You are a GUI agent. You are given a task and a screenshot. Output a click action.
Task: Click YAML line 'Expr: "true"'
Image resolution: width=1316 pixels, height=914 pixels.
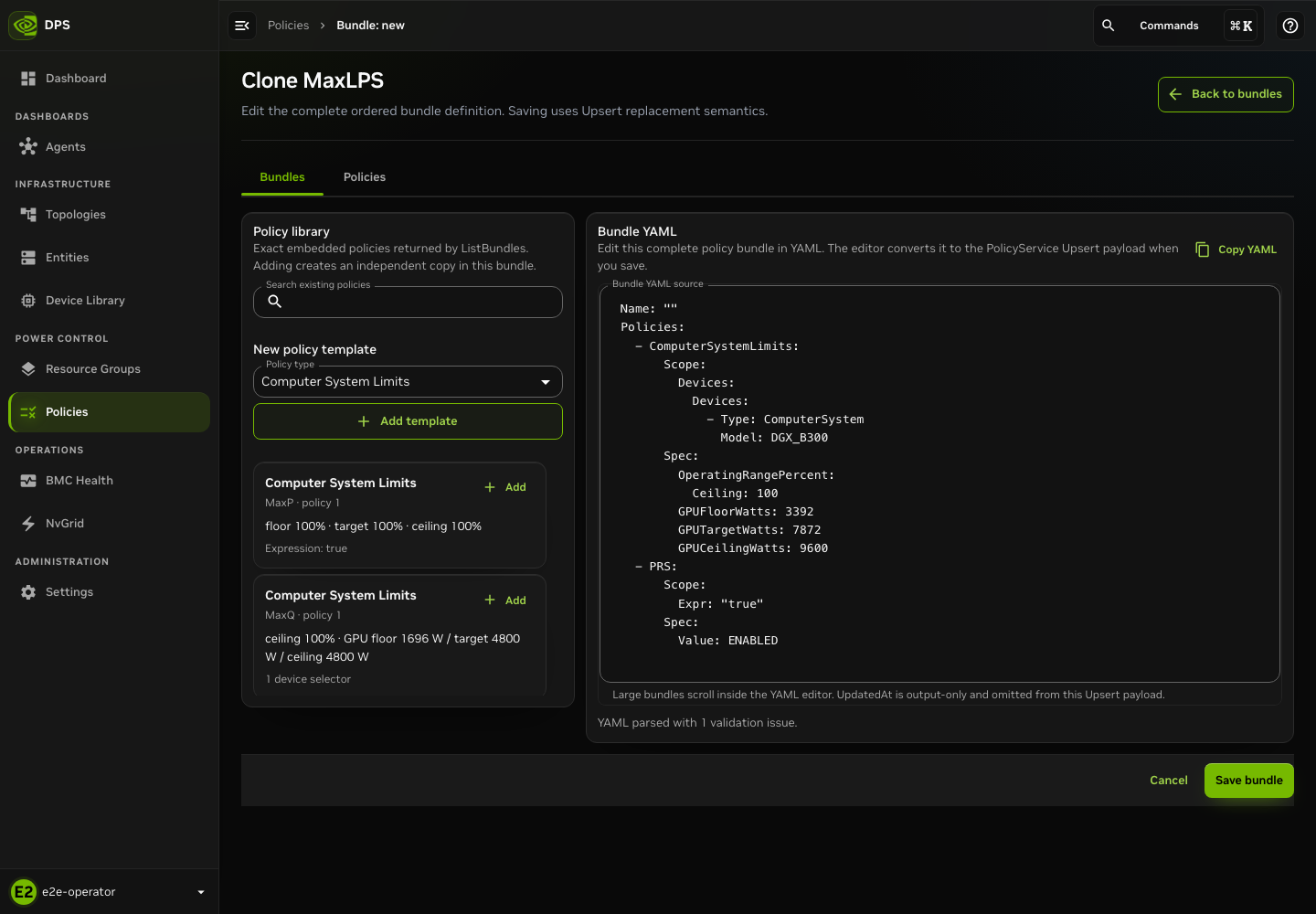click(x=721, y=604)
